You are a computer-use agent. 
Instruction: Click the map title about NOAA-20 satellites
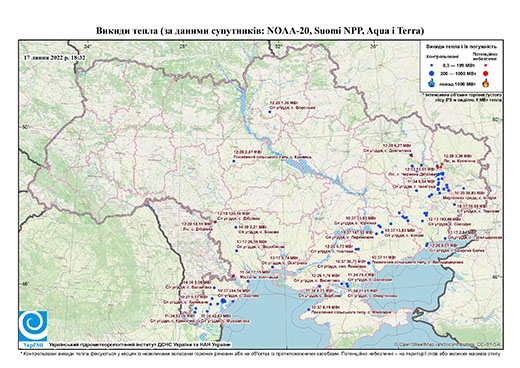(260, 31)
